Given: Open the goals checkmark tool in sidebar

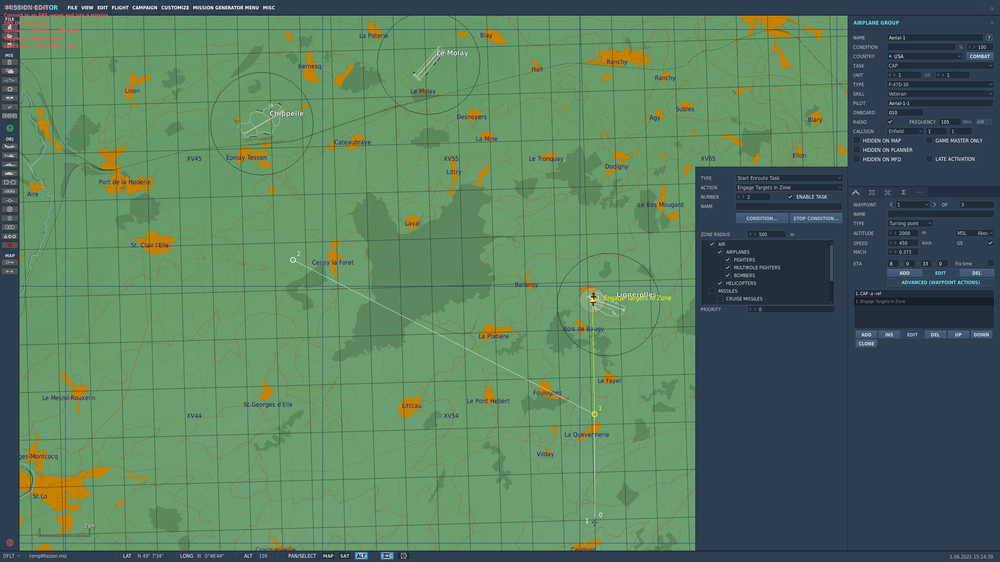Looking at the screenshot, I should pos(10,107).
